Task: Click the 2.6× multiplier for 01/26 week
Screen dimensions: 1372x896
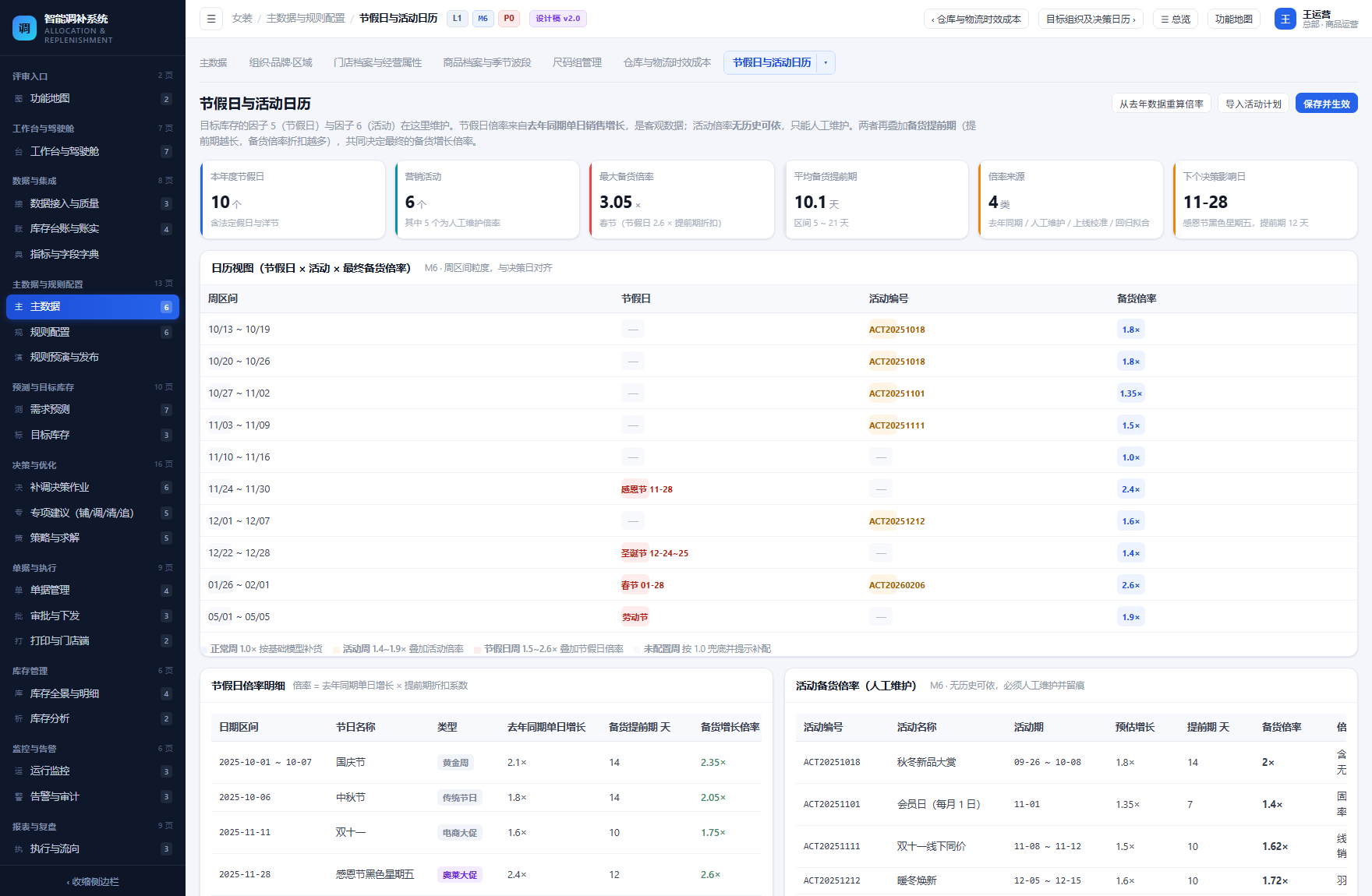Action: coord(1131,586)
